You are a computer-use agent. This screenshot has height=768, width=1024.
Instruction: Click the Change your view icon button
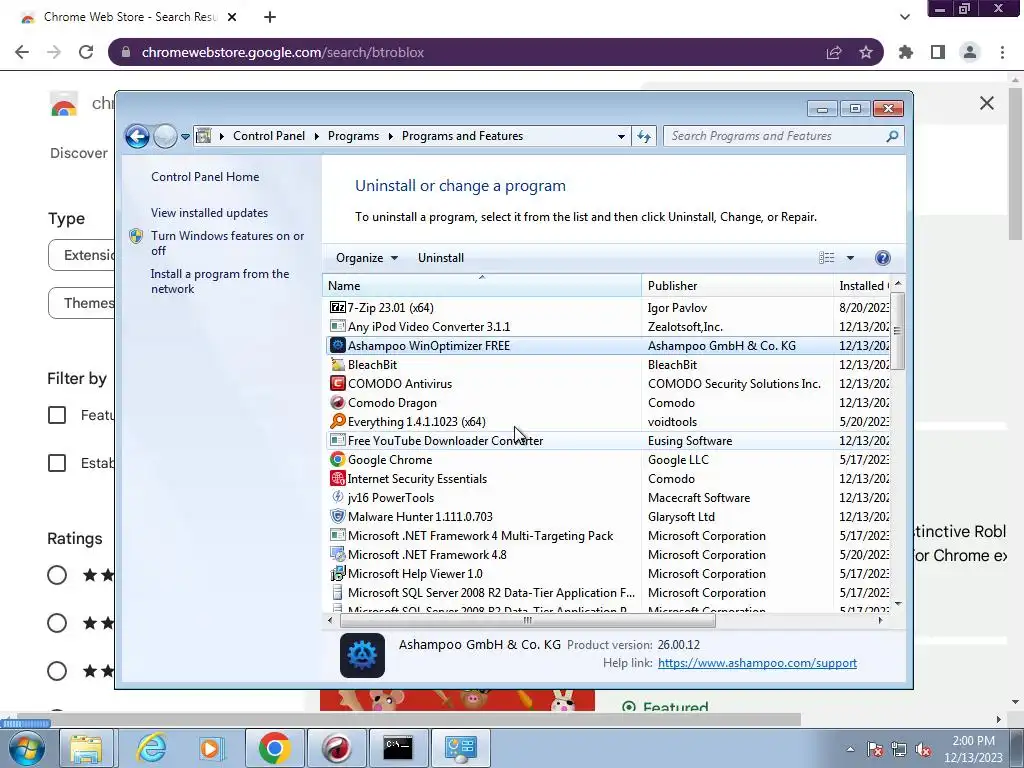pos(827,258)
